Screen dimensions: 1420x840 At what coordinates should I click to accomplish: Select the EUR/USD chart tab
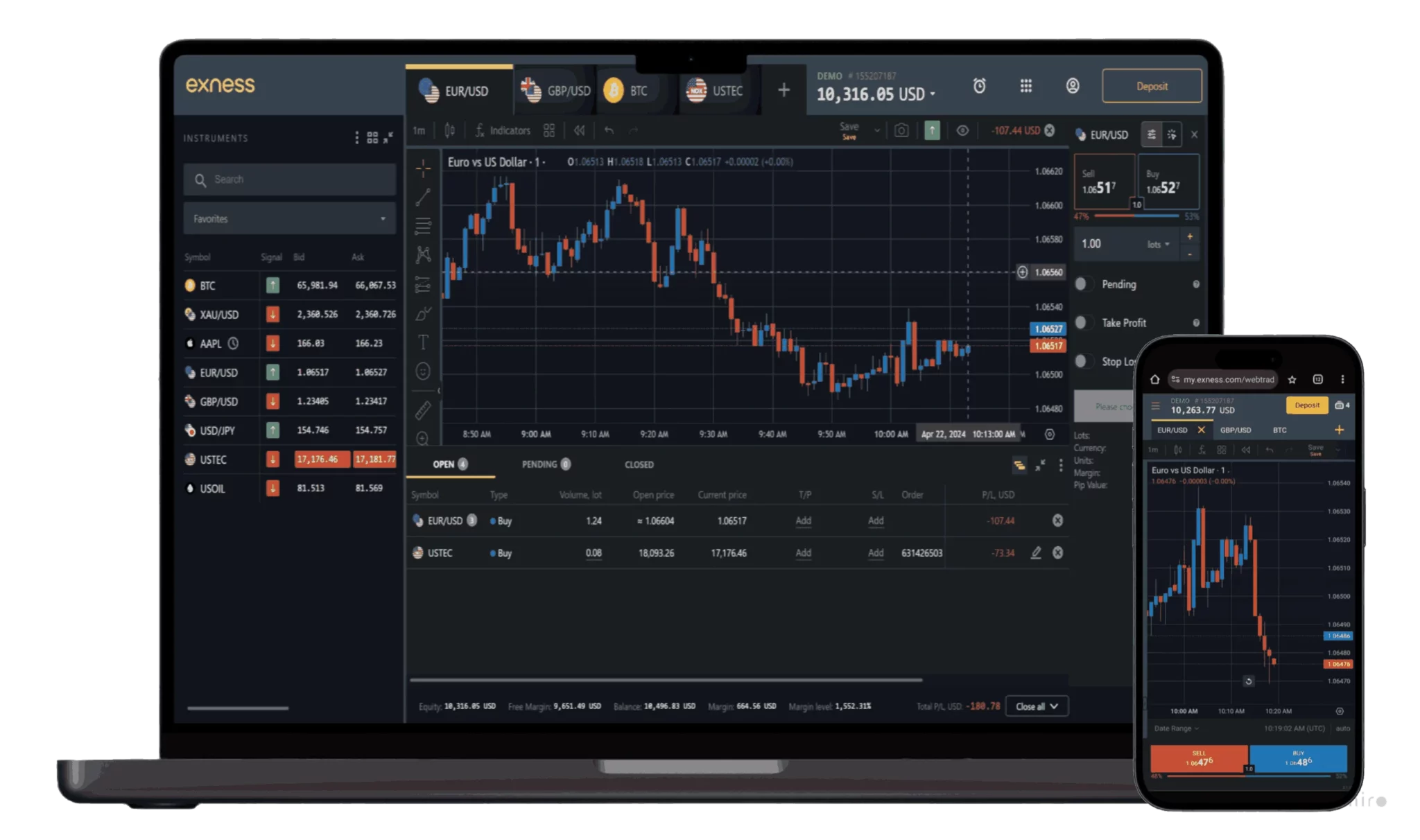pyautogui.click(x=458, y=90)
